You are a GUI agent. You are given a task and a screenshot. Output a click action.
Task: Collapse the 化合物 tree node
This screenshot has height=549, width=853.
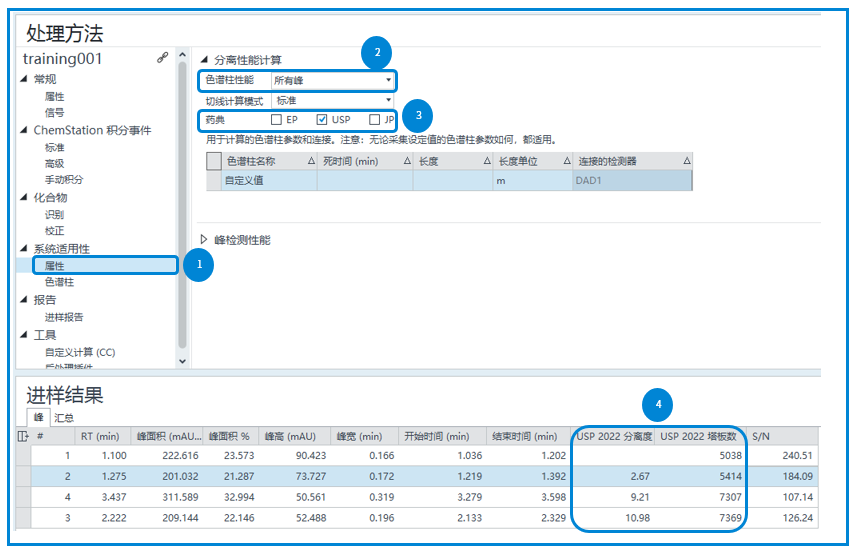[24, 198]
